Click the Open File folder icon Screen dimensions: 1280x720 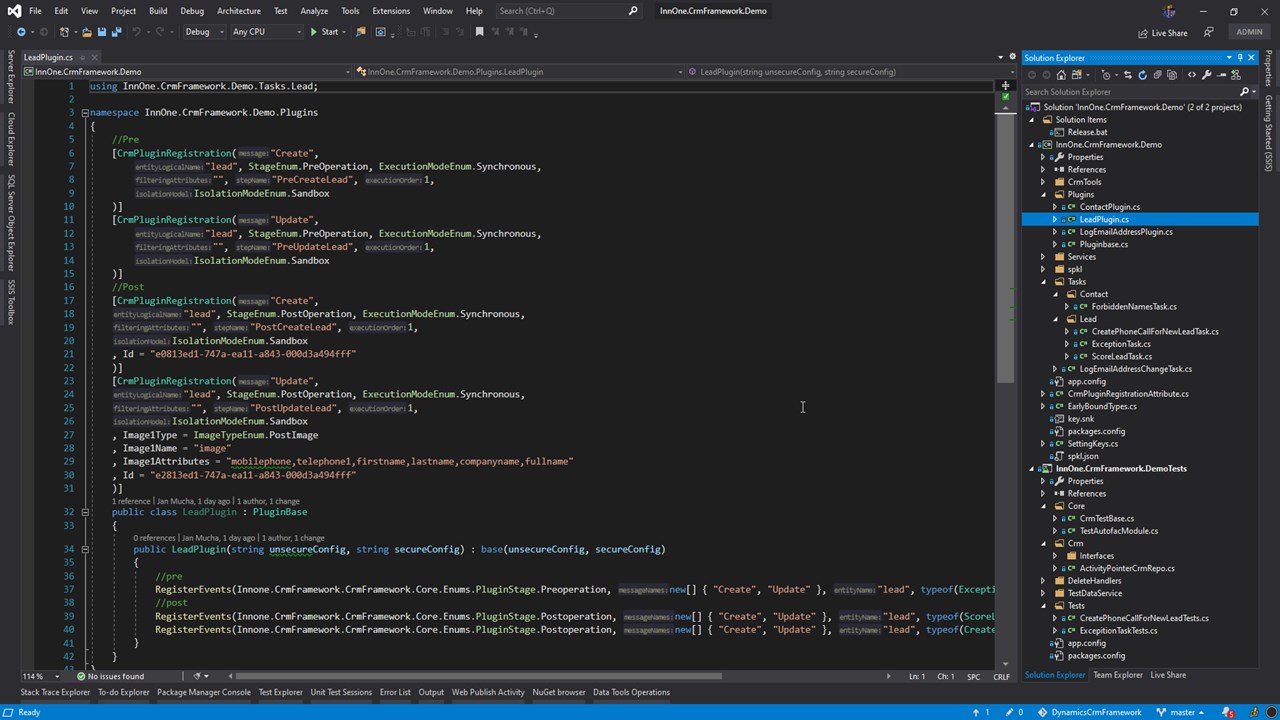point(87,32)
